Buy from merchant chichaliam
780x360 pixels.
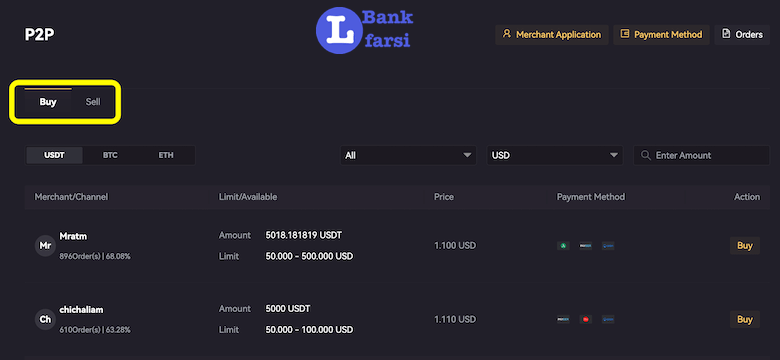(x=745, y=319)
